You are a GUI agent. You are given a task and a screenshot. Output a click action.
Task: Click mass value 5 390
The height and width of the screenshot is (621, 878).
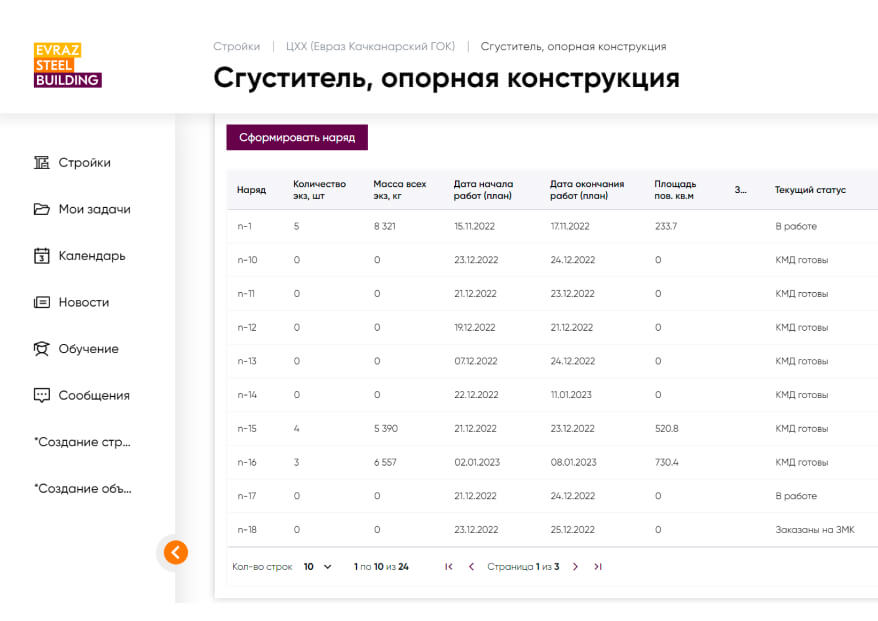[386, 428]
